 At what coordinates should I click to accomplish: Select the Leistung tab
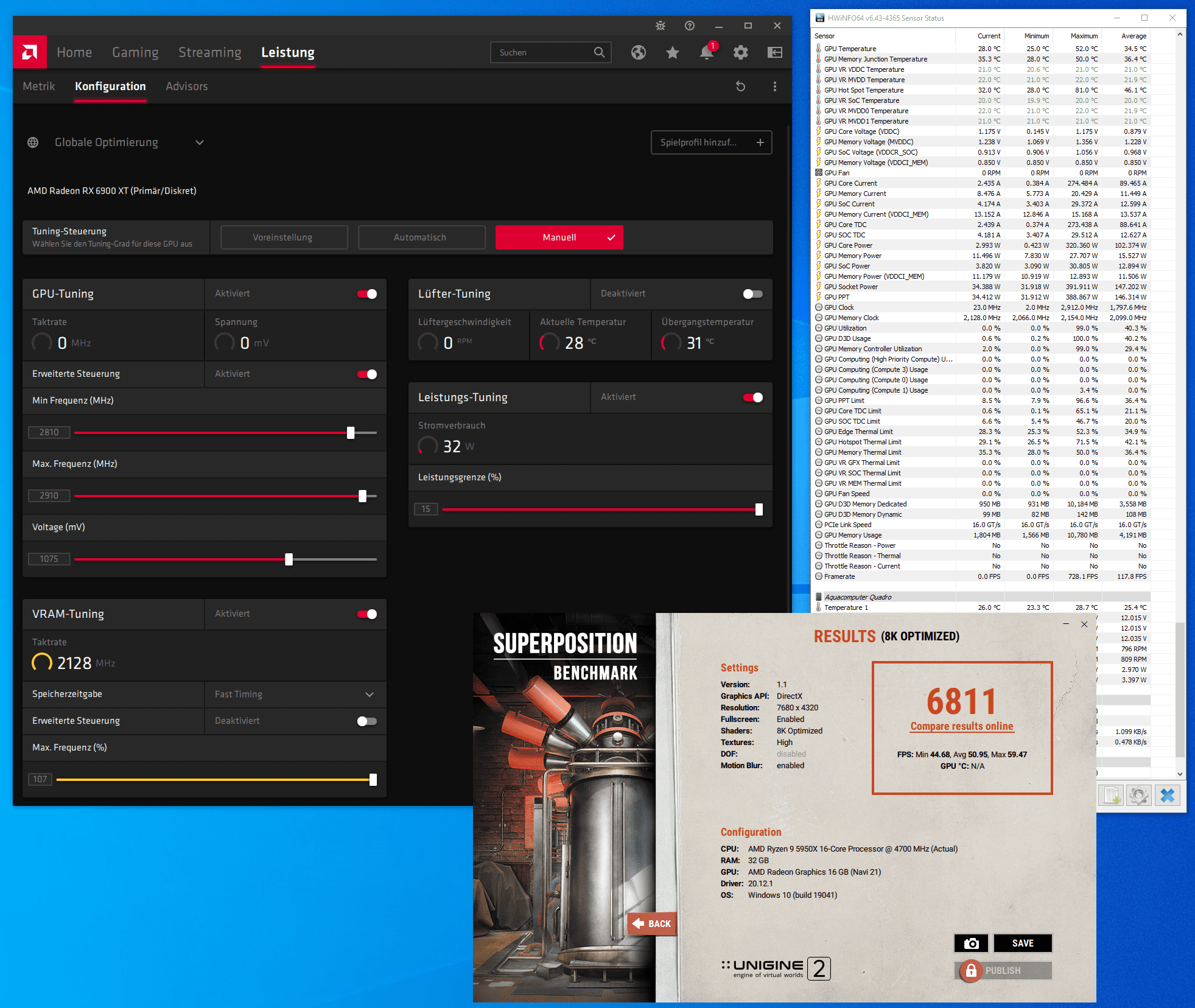(x=288, y=52)
